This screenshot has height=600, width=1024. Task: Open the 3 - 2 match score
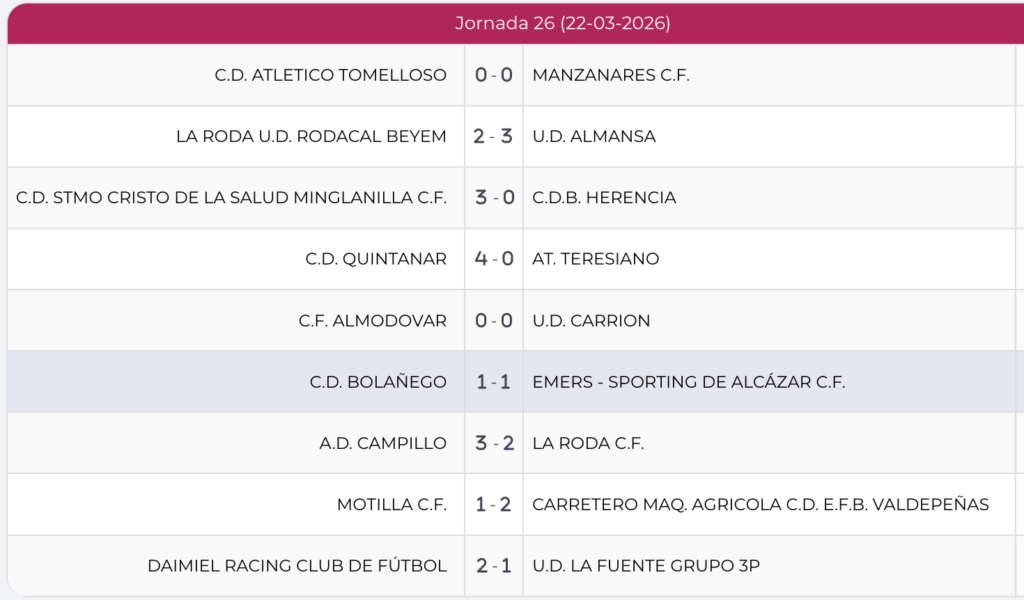coord(493,443)
